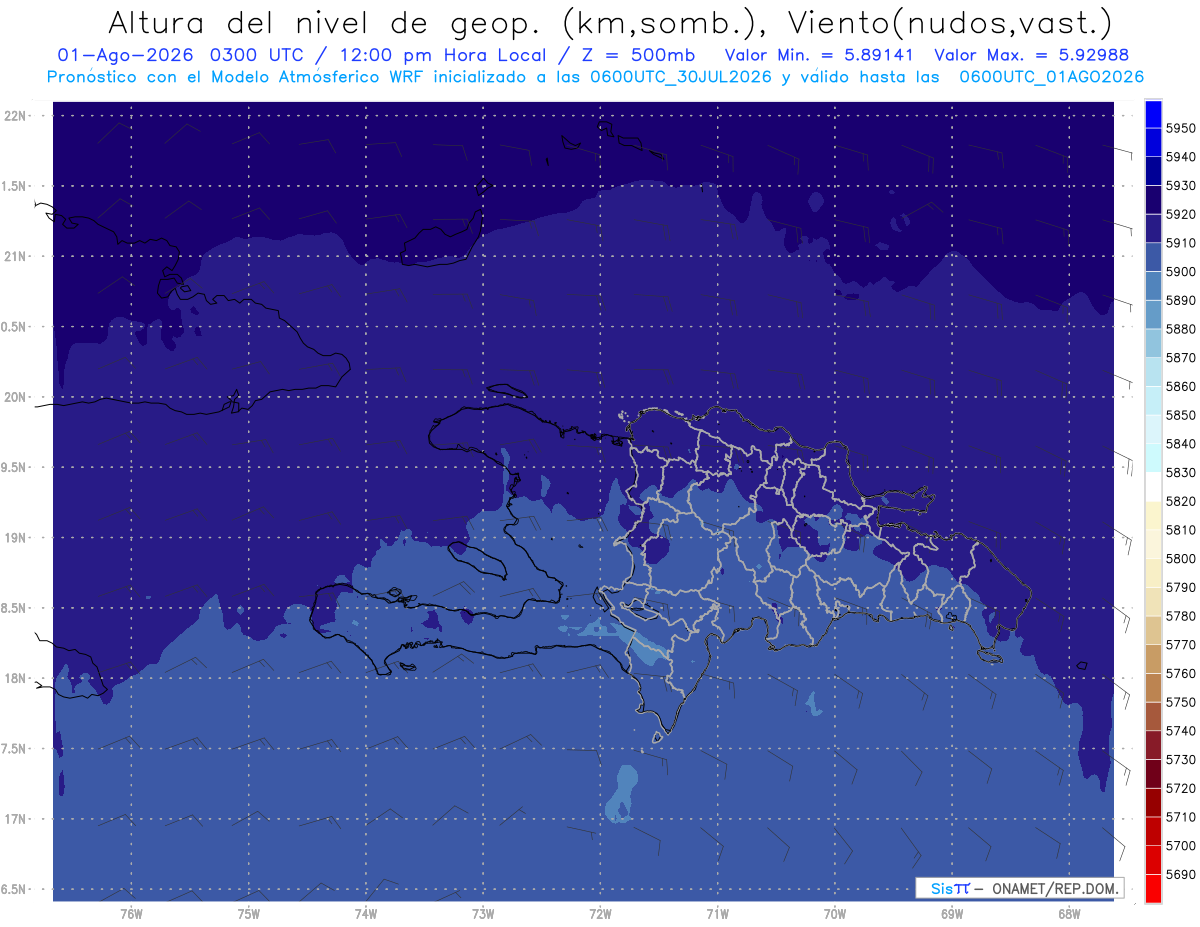
Task: Click the "0600UTC_01AGO2026" valid-until time
Action: click(1052, 77)
